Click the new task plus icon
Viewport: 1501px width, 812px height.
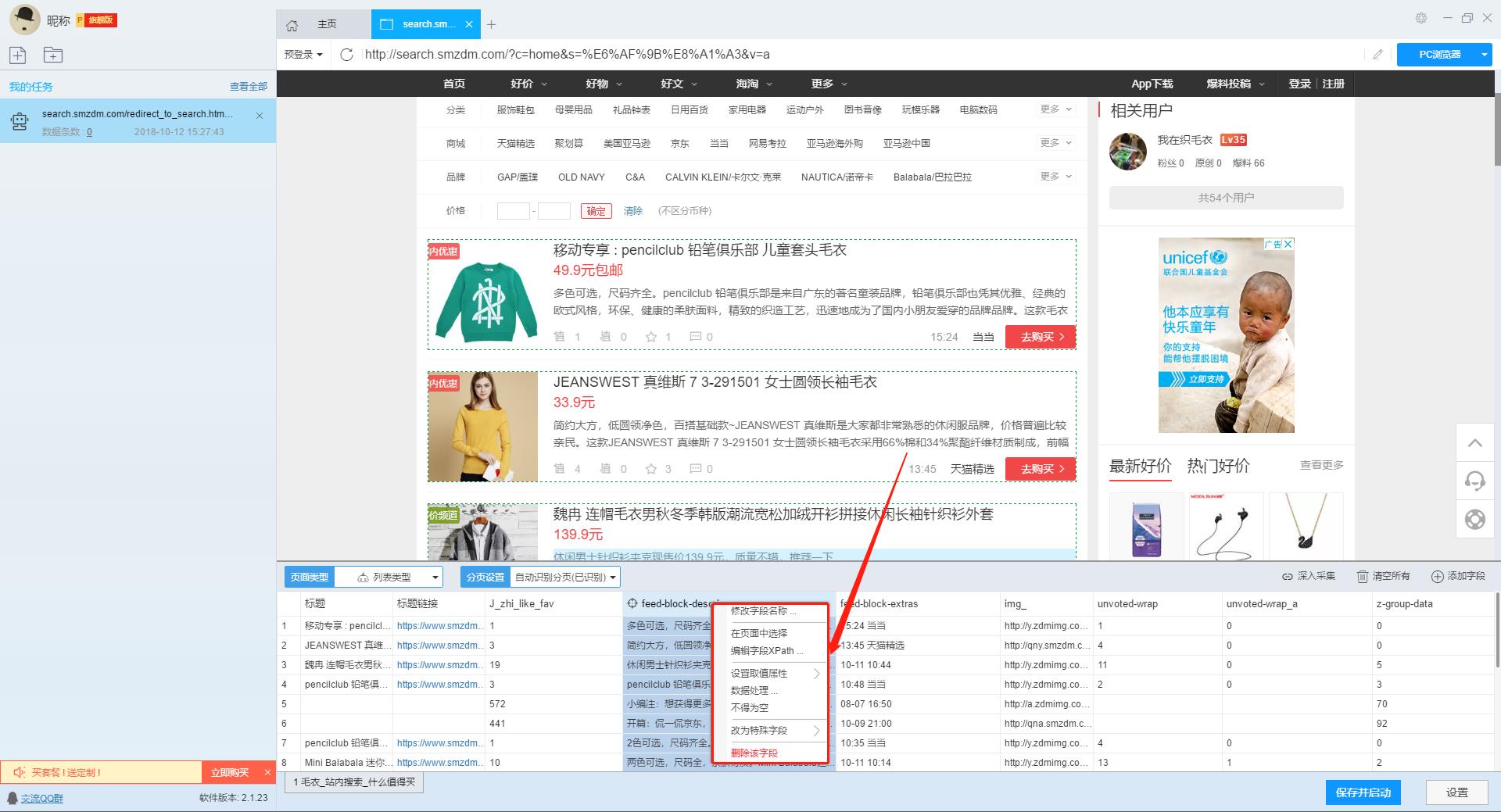pyautogui.click(x=18, y=55)
